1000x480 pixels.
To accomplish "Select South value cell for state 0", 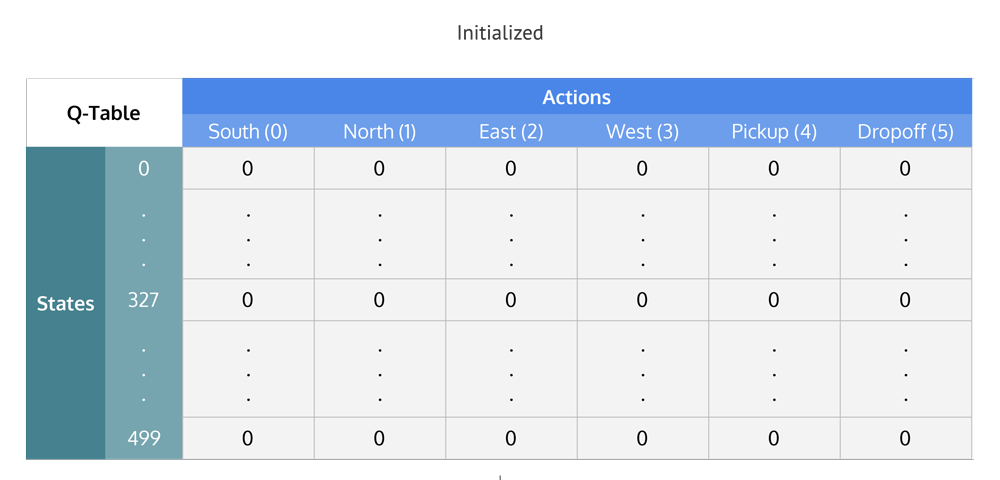I will tap(248, 168).
